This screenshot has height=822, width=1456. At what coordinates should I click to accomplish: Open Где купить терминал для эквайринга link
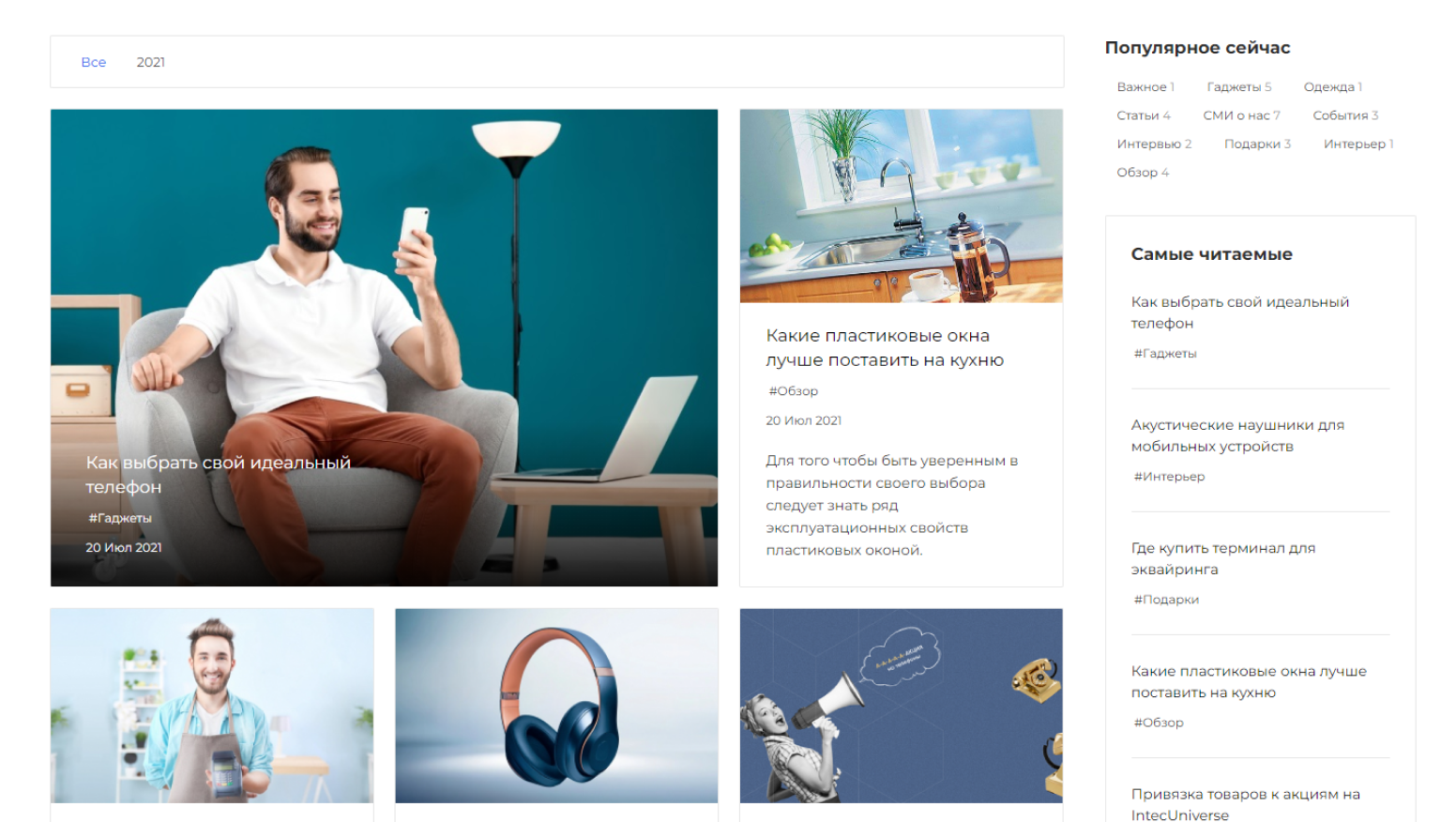1222,558
